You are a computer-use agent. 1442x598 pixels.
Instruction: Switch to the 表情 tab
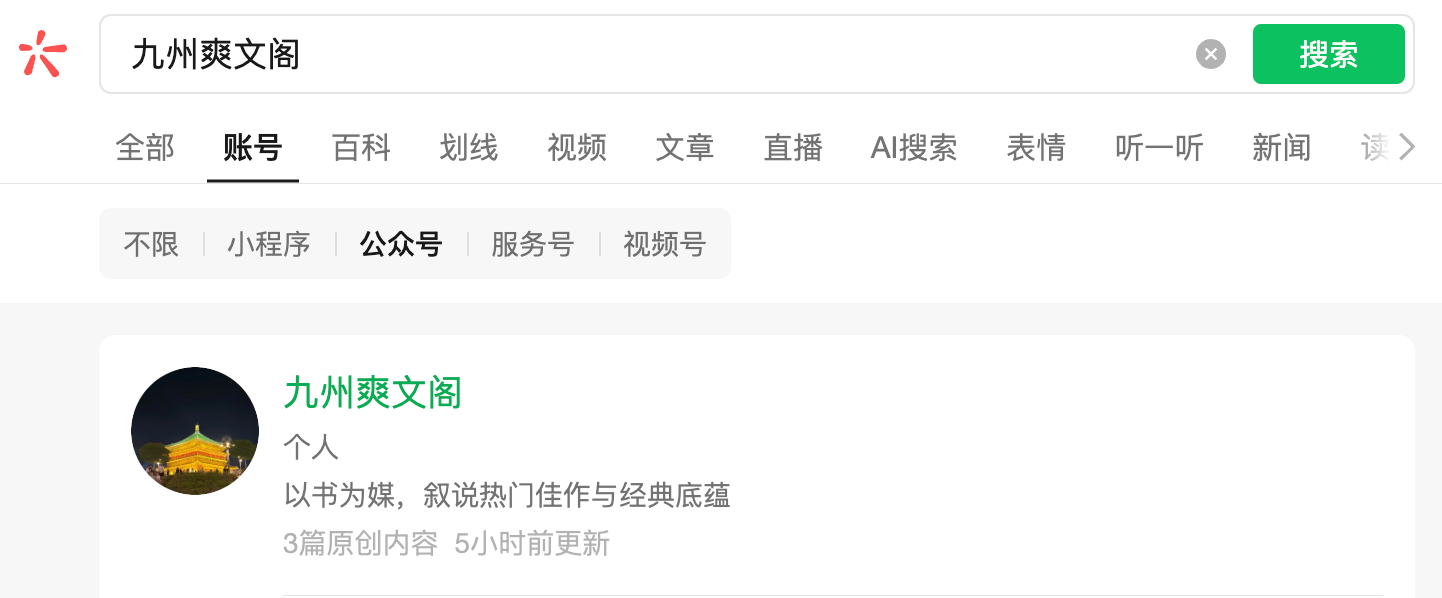click(x=1036, y=148)
